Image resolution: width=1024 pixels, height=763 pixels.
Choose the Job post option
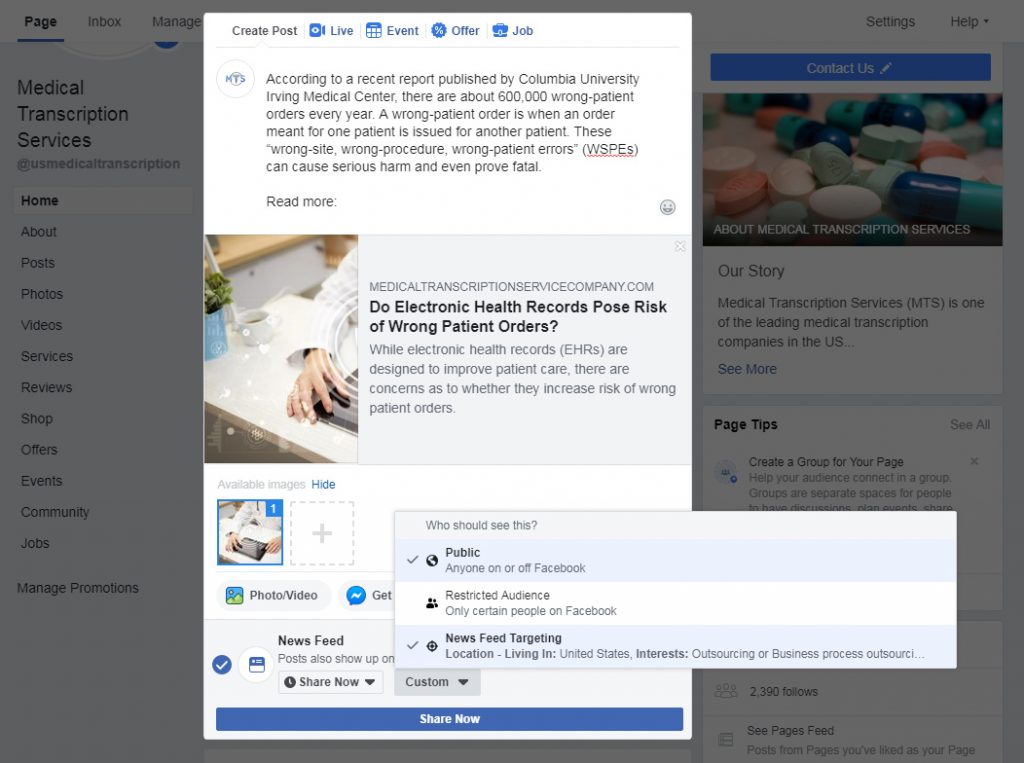[513, 31]
